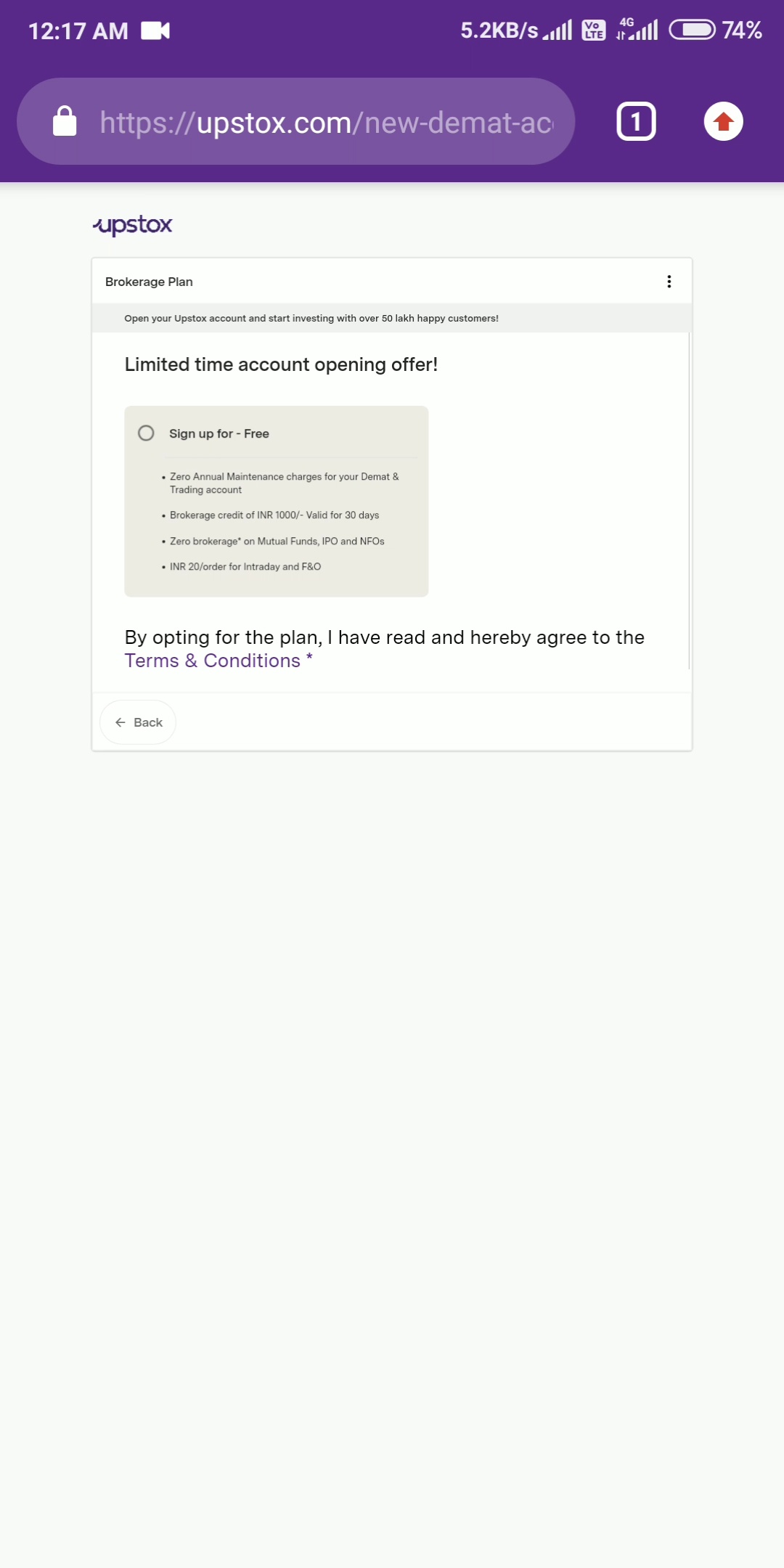The image size is (784, 1568).
Task: Click the 'Limited time account opening offer!' heading
Action: 281,364
